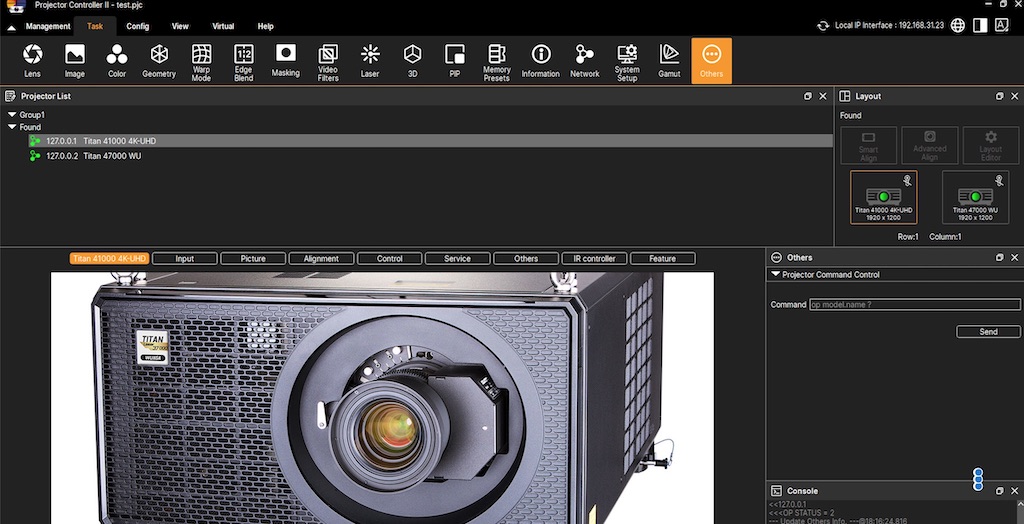This screenshot has height=524, width=1024.
Task: Open the Image task tool
Action: [74, 61]
